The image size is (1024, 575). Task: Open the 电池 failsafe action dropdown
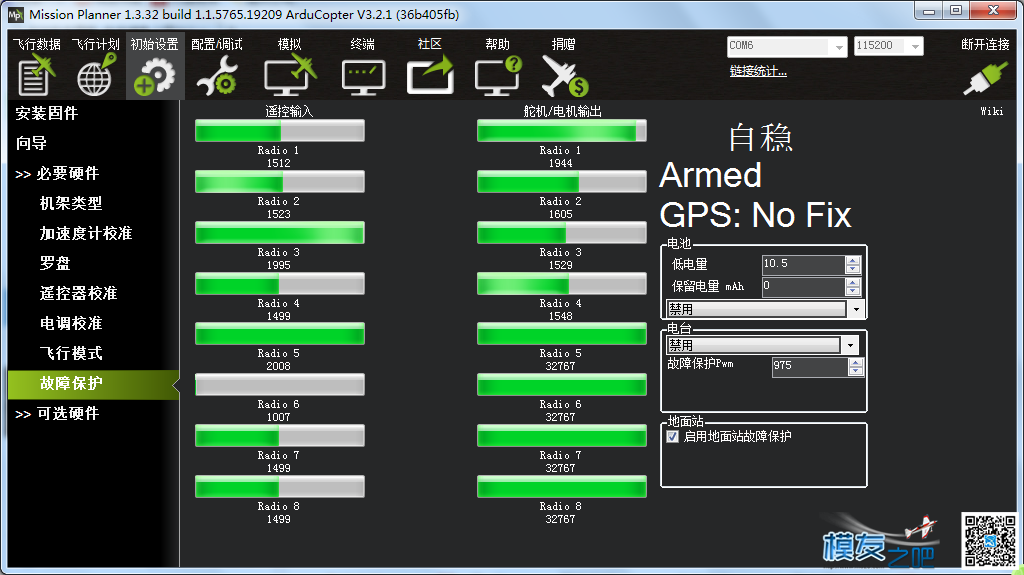click(x=856, y=309)
